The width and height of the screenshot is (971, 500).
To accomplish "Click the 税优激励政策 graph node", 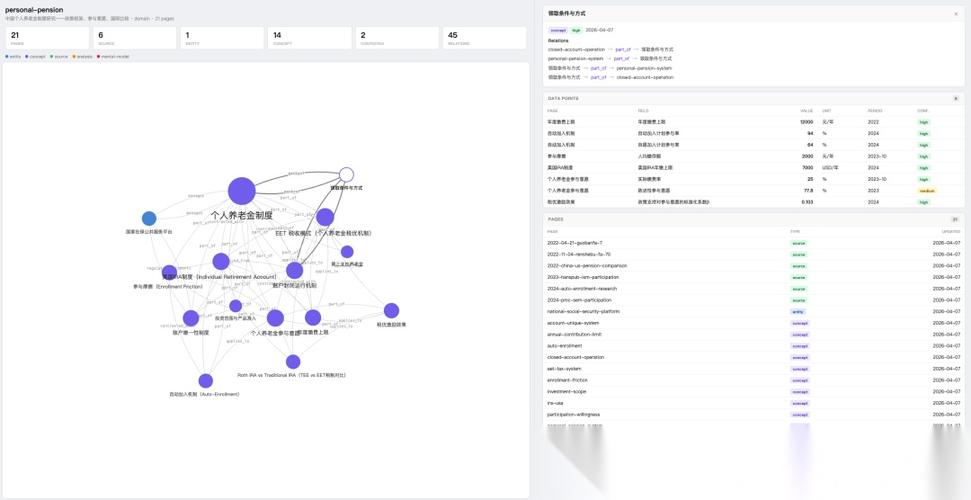I will pos(391,310).
